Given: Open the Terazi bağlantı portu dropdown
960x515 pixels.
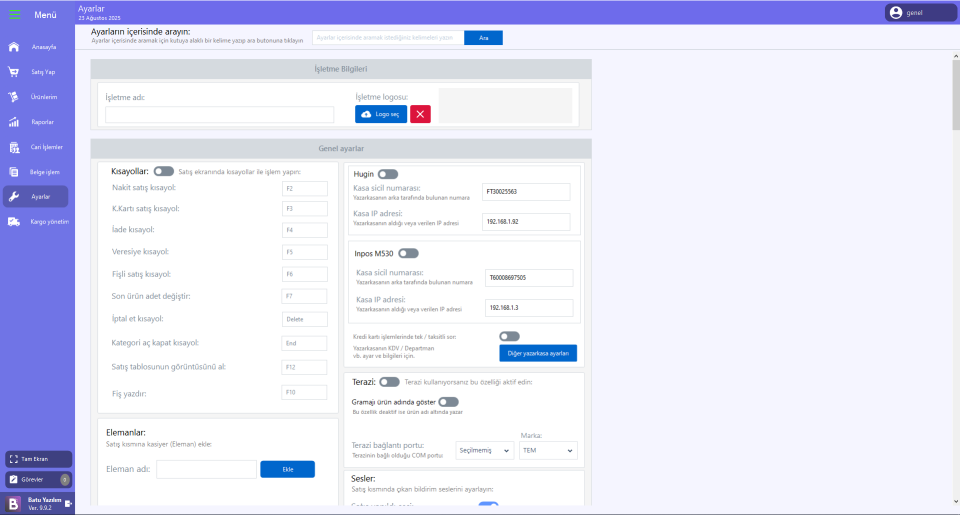Looking at the screenshot, I should [x=484, y=451].
